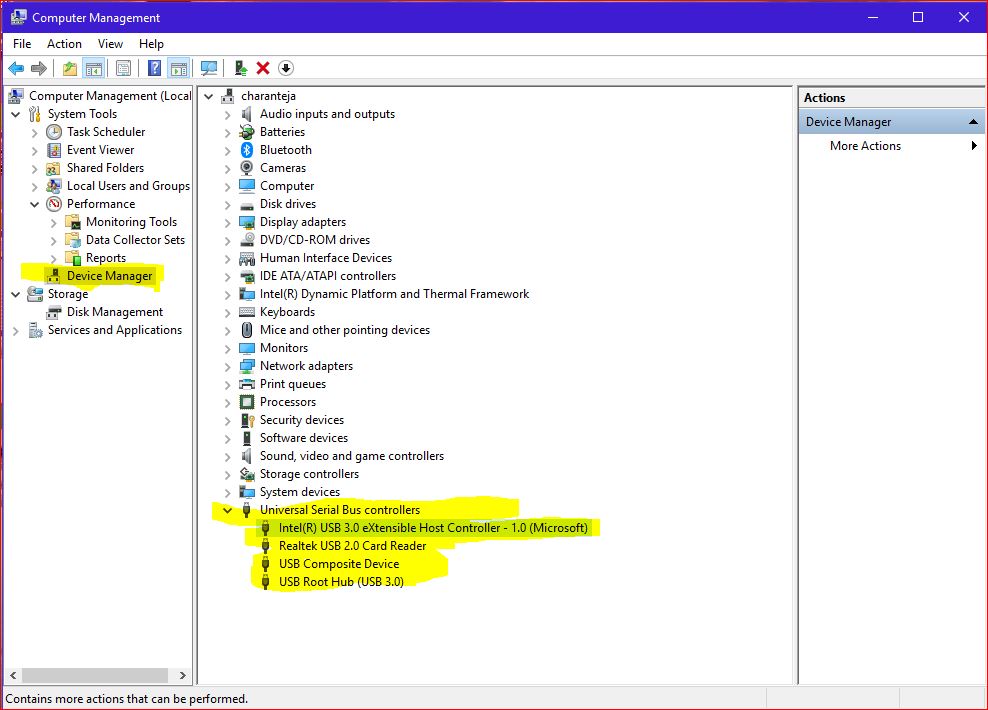Toggle Show/Hide Console Tree toolbar icon

[94, 68]
